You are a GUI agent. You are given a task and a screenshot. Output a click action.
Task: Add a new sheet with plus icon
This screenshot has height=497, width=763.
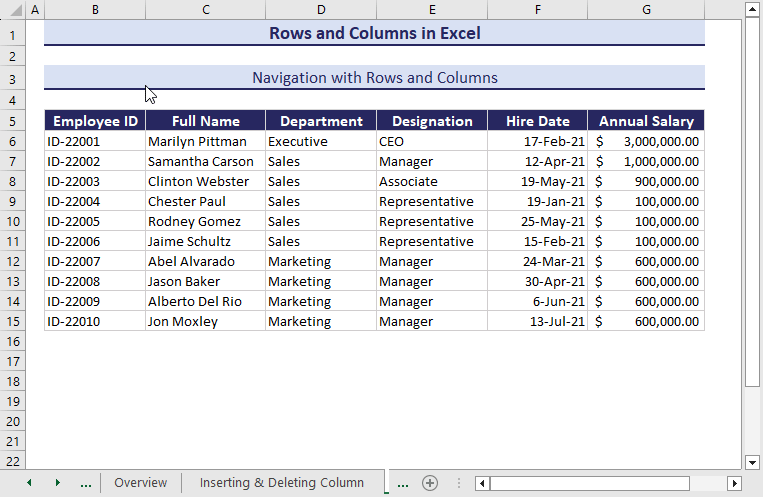[430, 483]
